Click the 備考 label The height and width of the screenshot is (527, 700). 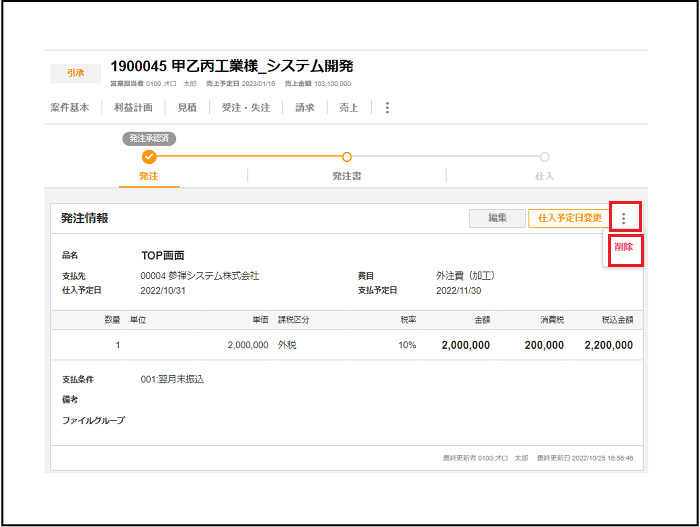pos(70,400)
